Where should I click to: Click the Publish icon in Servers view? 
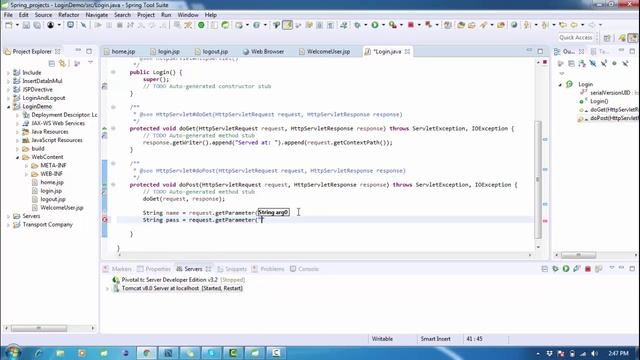598,269
